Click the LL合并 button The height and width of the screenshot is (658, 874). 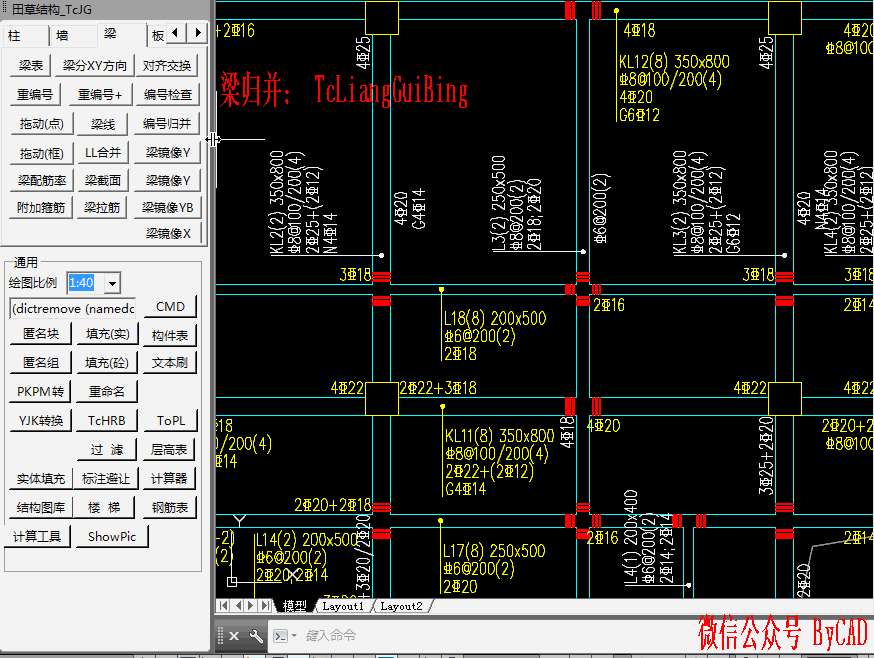(103, 153)
